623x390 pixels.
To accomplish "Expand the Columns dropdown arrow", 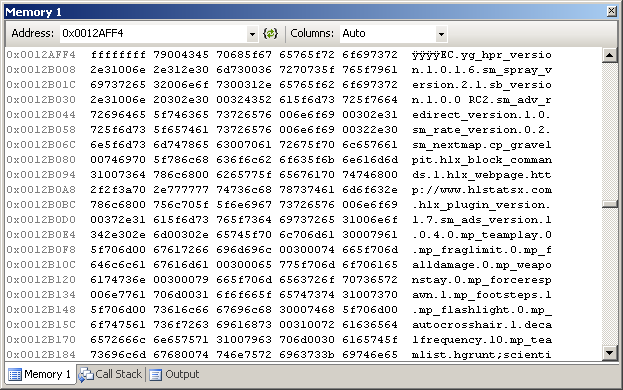I will [x=441, y=34].
